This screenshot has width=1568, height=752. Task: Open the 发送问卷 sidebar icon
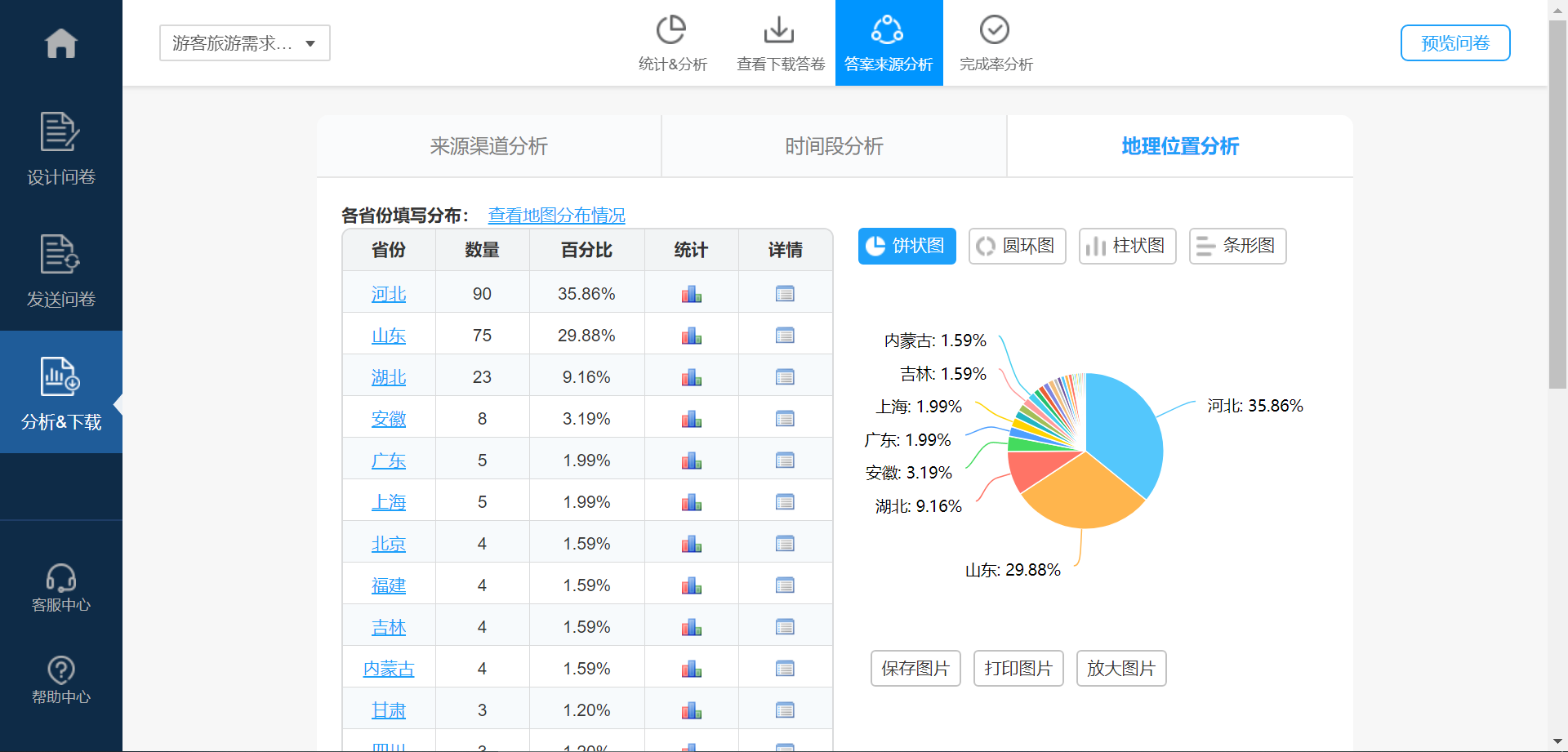(60, 255)
